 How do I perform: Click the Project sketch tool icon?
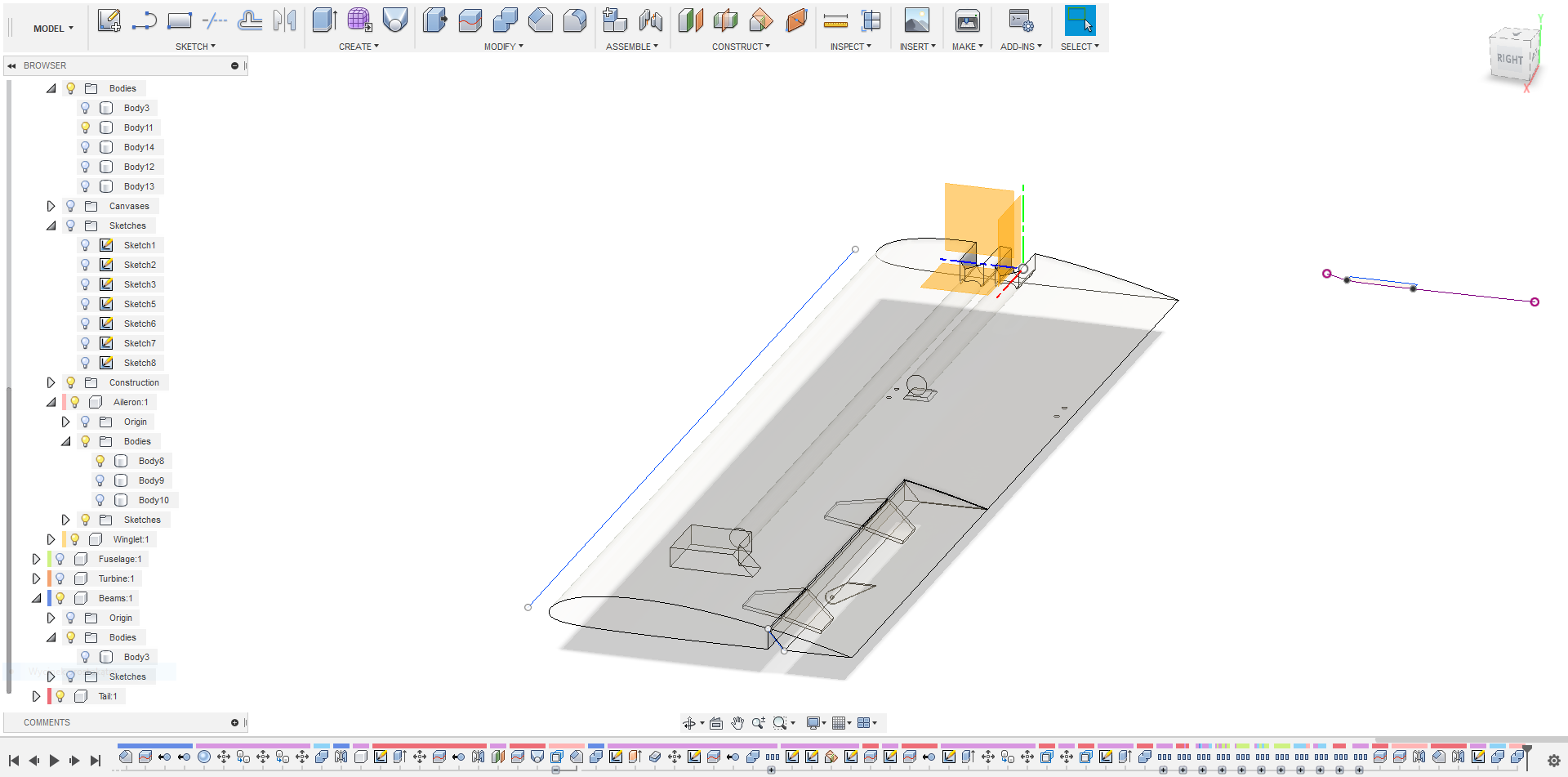point(250,20)
